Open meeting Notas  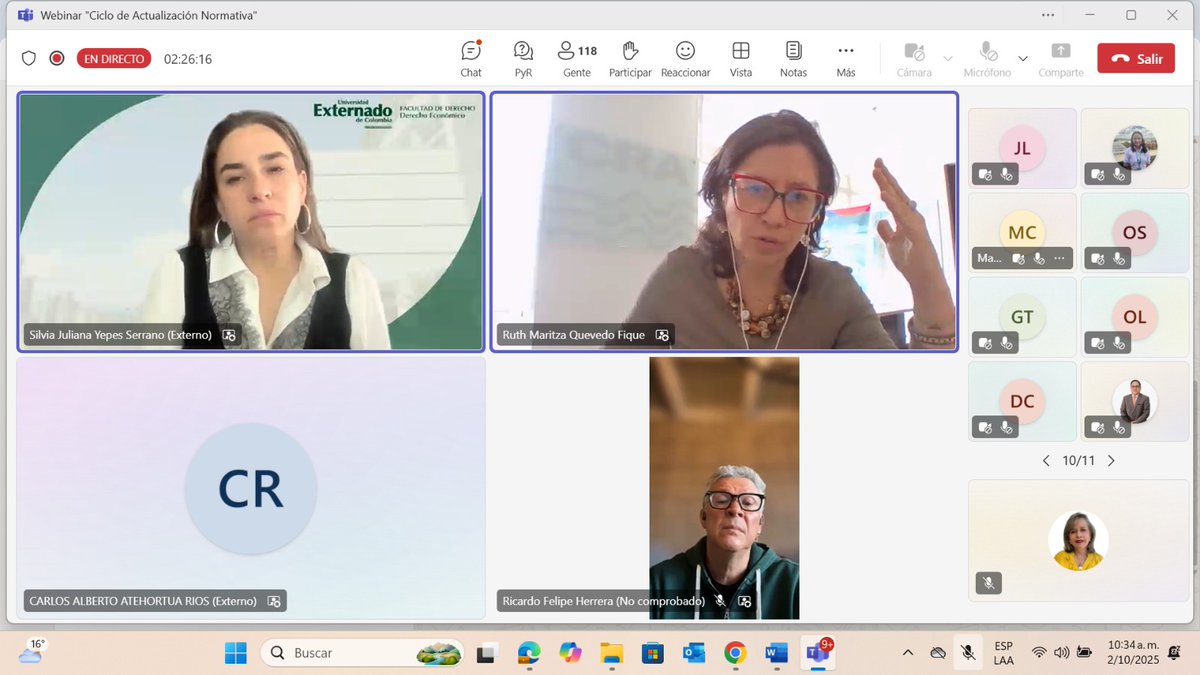pos(793,58)
